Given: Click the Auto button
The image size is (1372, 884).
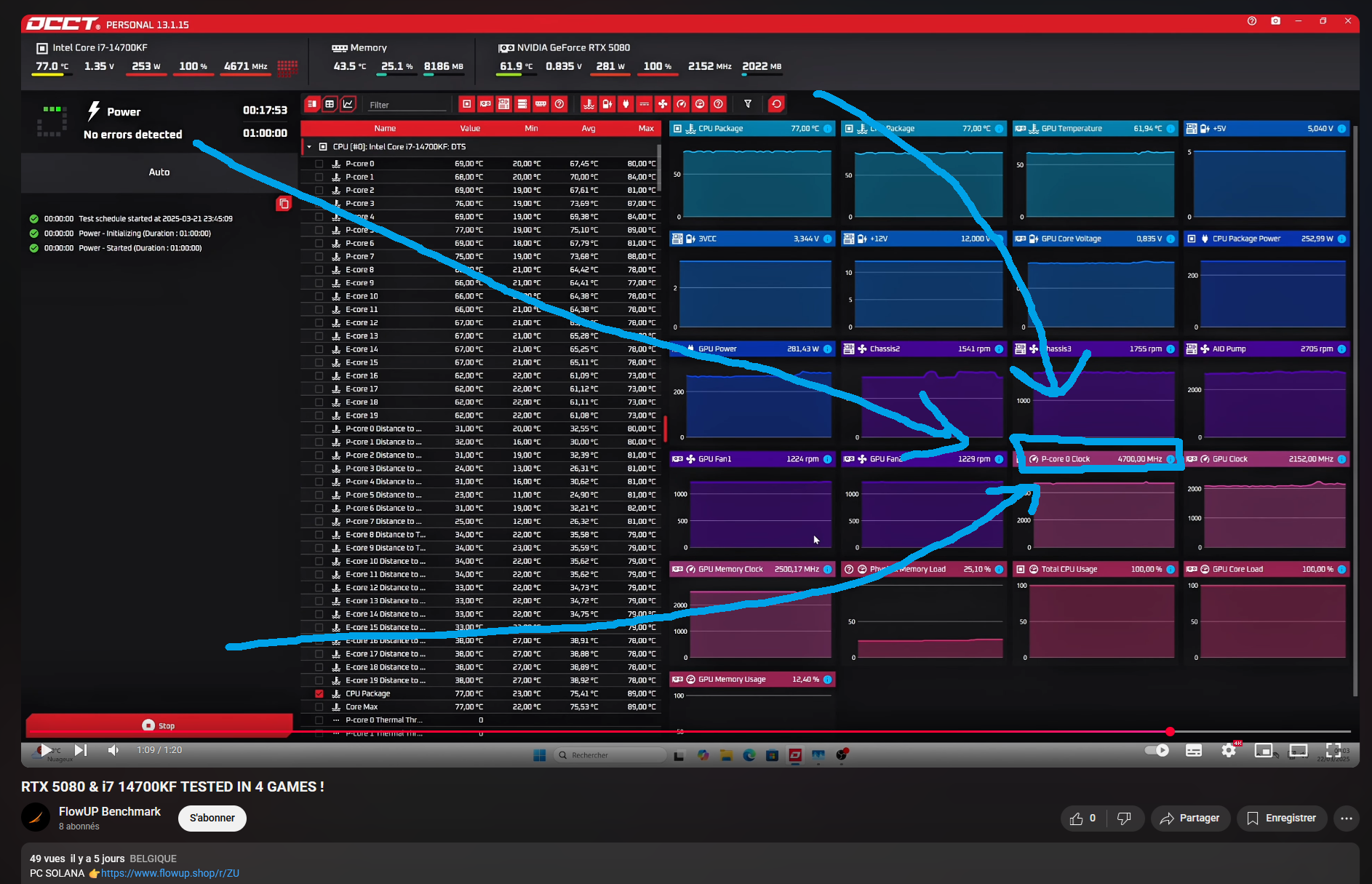Looking at the screenshot, I should tap(159, 172).
